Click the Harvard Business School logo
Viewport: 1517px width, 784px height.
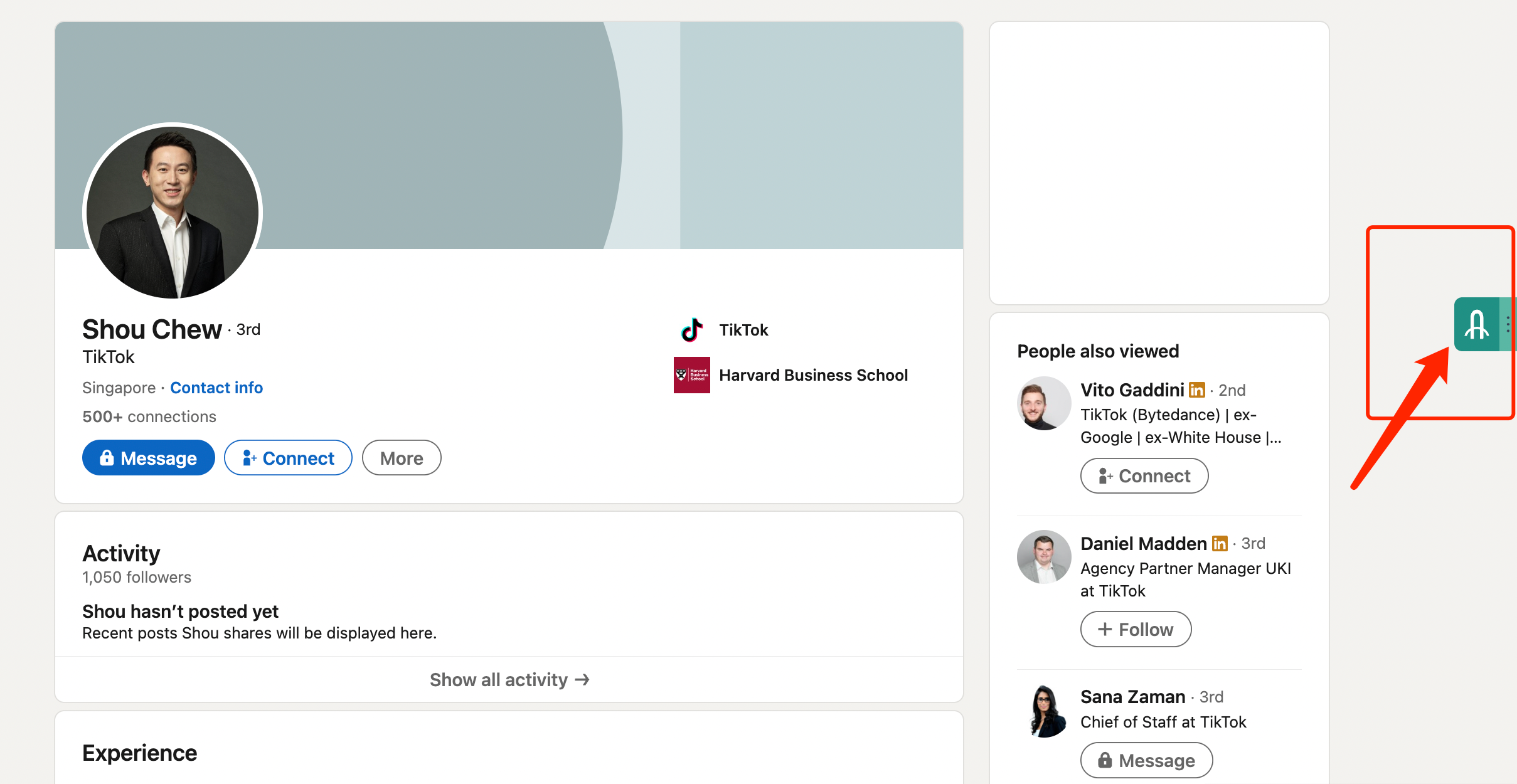click(x=691, y=375)
